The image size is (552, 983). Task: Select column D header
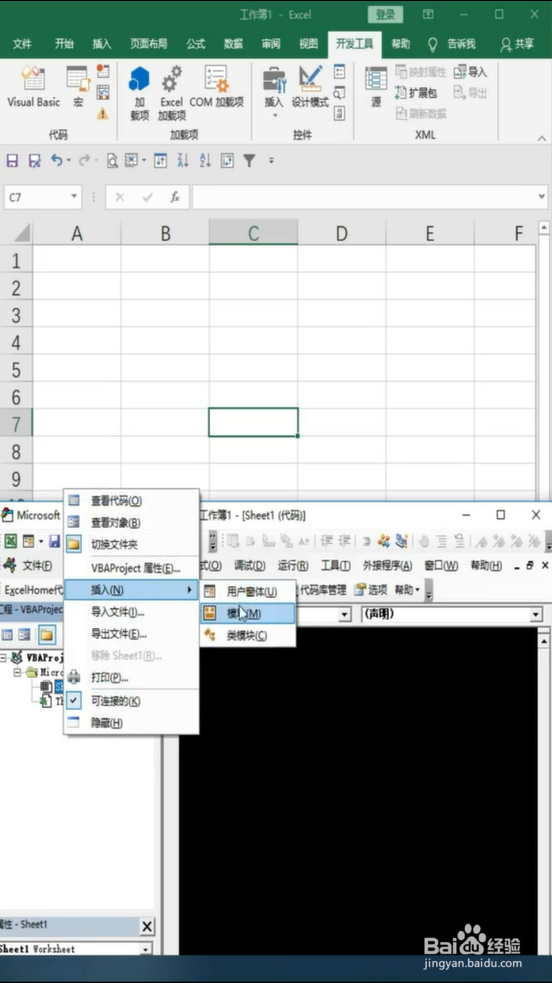tap(341, 233)
